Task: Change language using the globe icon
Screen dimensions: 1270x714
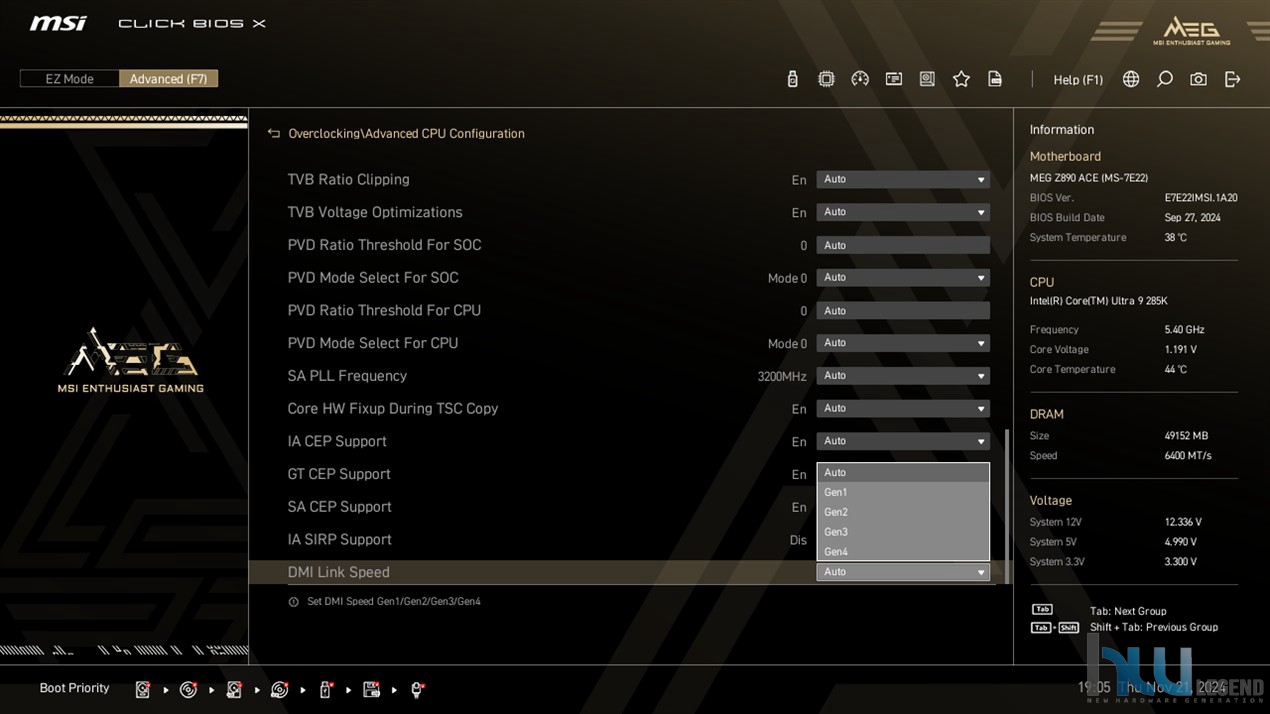Action: coord(1131,79)
